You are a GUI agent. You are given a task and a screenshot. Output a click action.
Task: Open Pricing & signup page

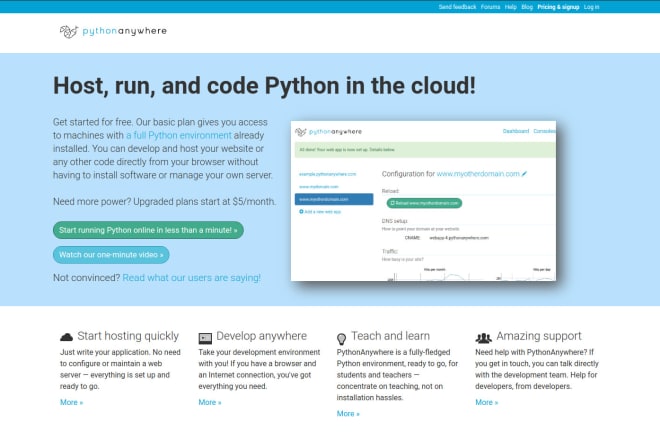click(558, 7)
